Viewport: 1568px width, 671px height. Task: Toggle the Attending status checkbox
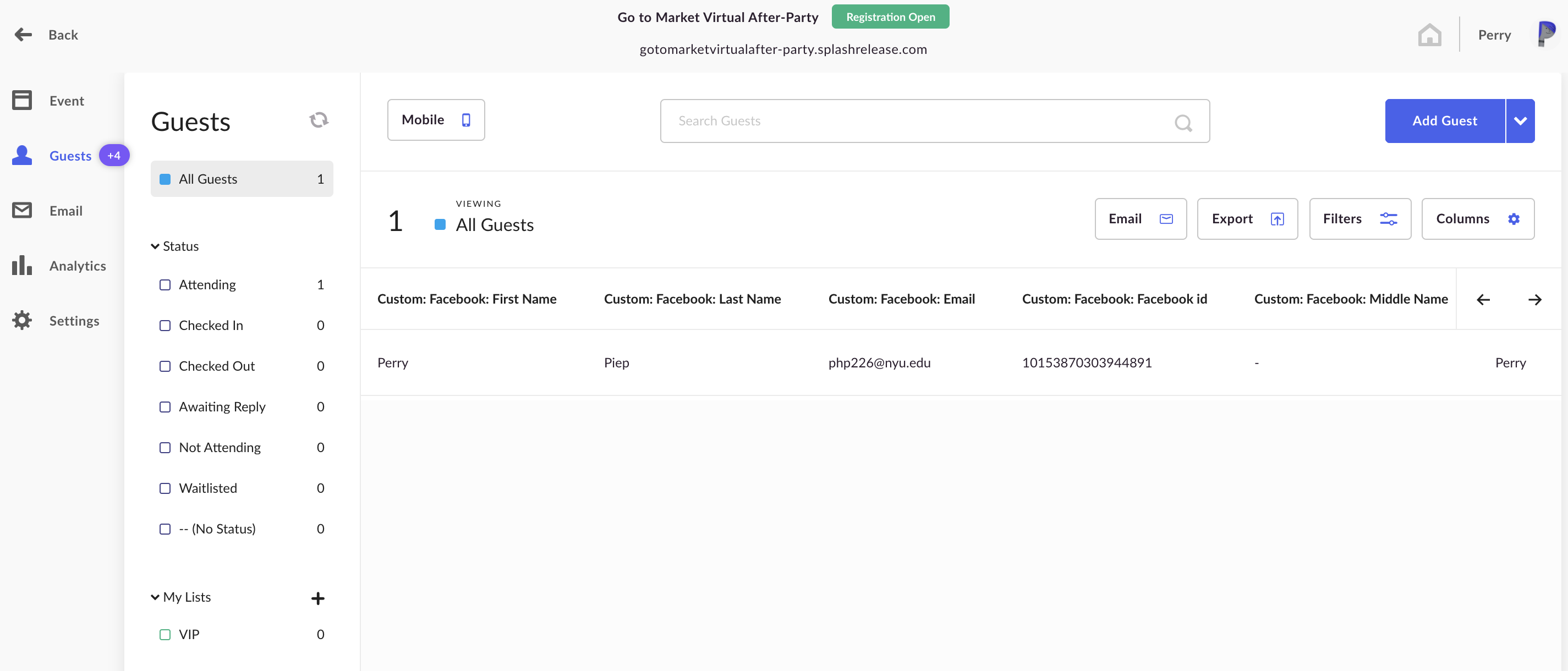tap(165, 285)
